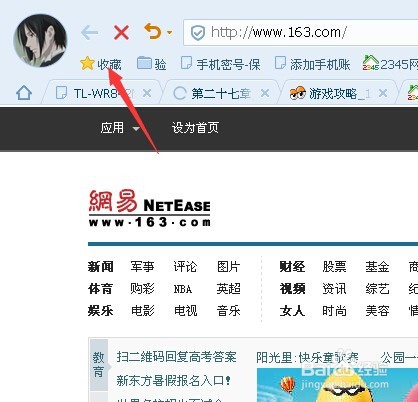Click the user avatar picture

tap(40, 40)
